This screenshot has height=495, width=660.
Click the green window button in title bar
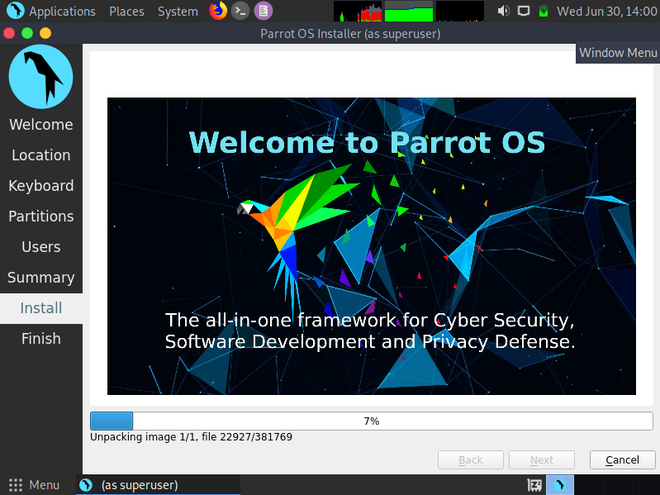(27, 33)
